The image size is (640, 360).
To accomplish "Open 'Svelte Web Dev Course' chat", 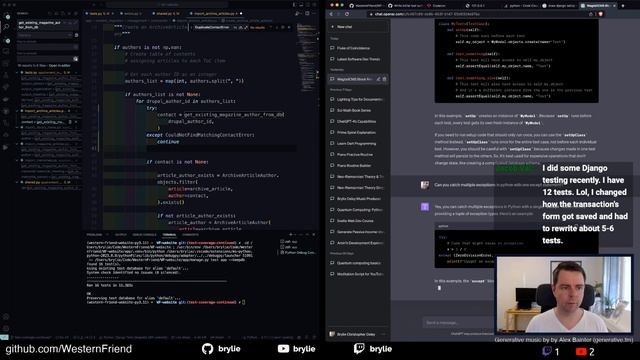I will 358,220.
